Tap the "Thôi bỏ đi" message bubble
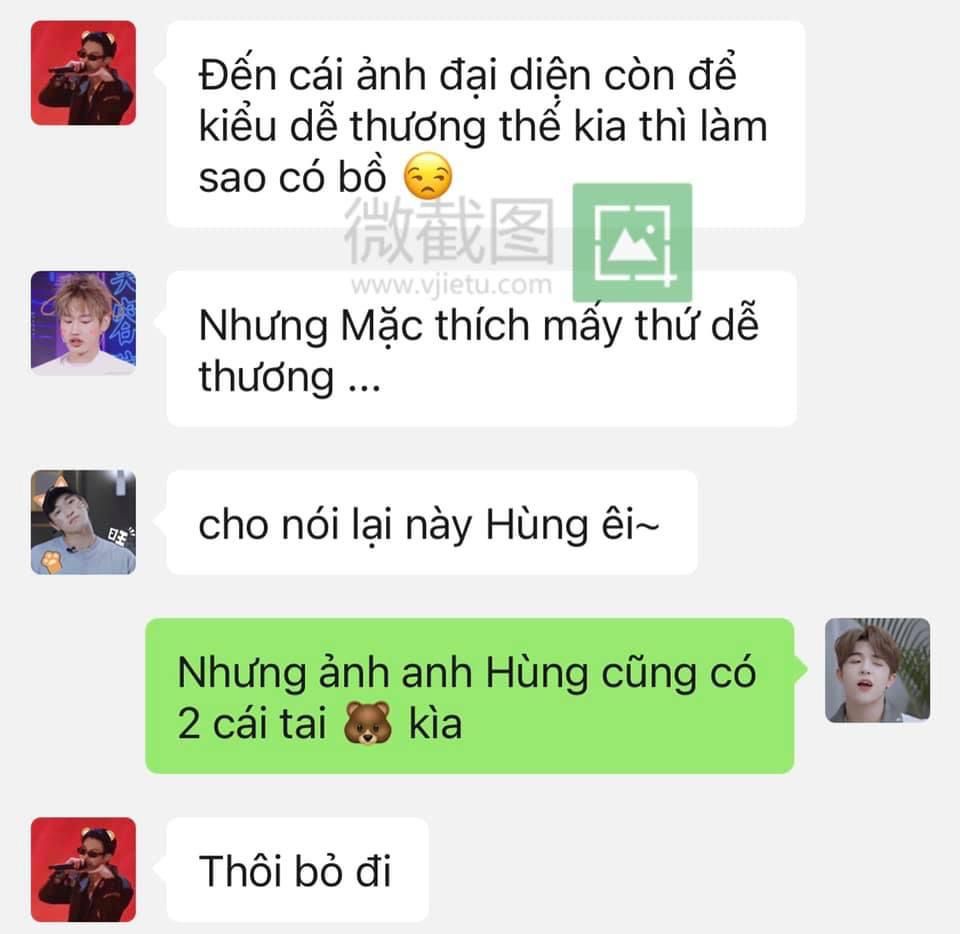This screenshot has width=960, height=934. (297, 869)
